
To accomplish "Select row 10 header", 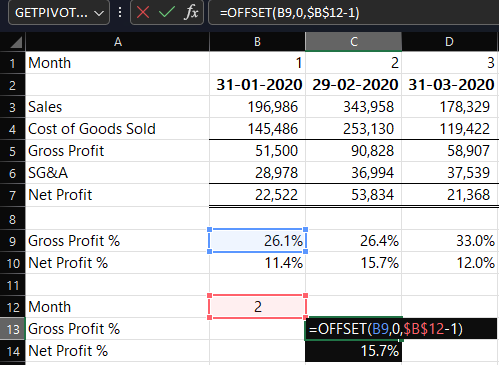I will point(12,263).
